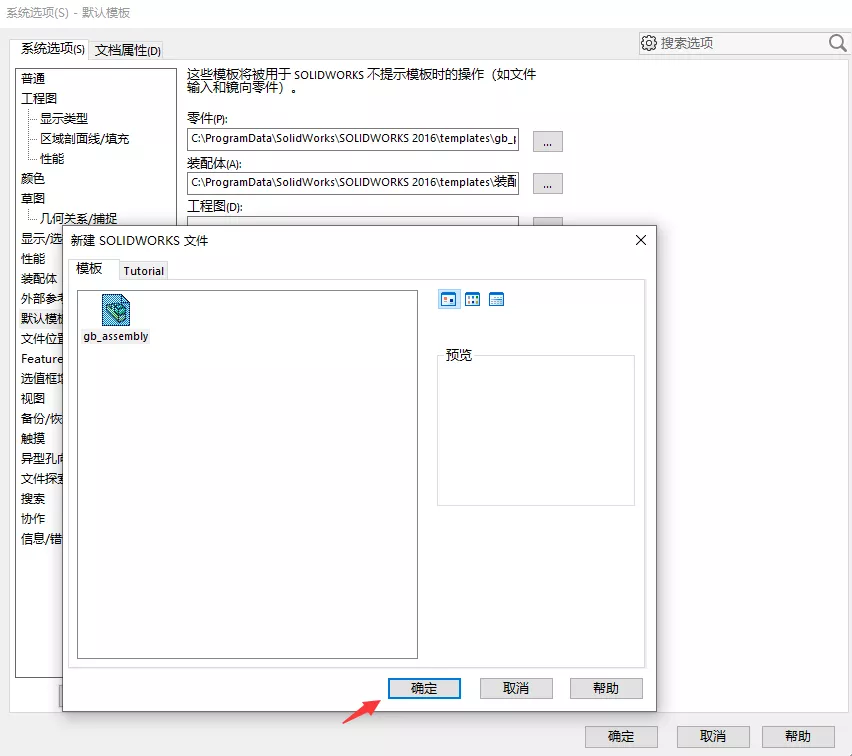852x756 pixels.
Task: Select 几何关系/捕捉 tree item
Action: coord(78,218)
